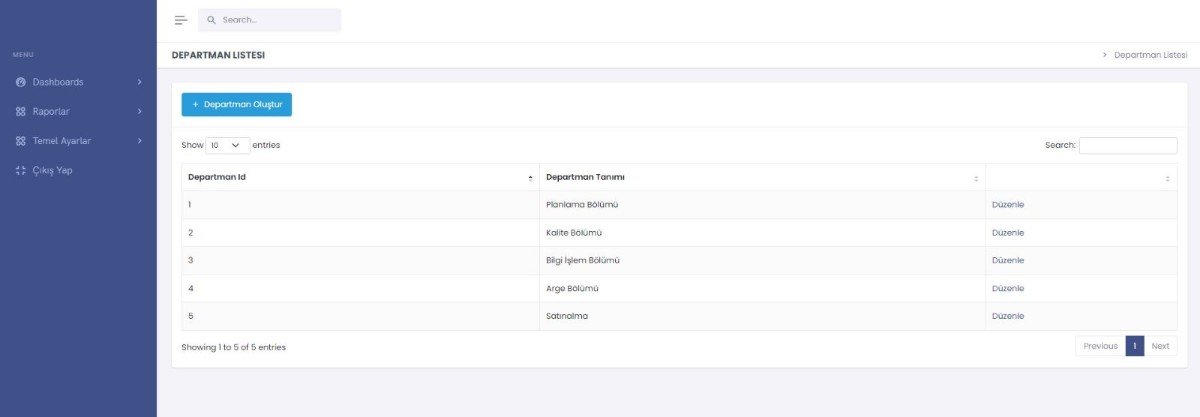Viewport: 1200px width, 417px height.
Task: Expand the Temel Ayarlar menu chevron
Action: pos(139,141)
